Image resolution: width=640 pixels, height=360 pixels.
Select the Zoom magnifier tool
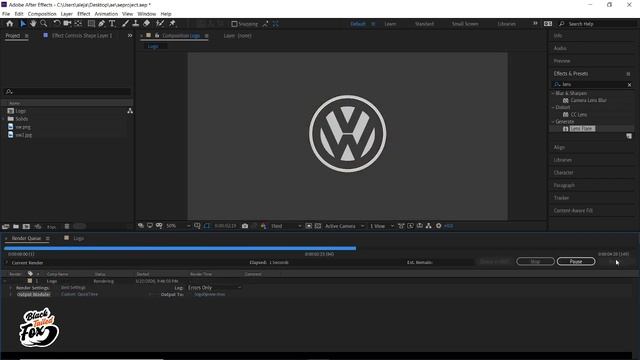coord(44,24)
